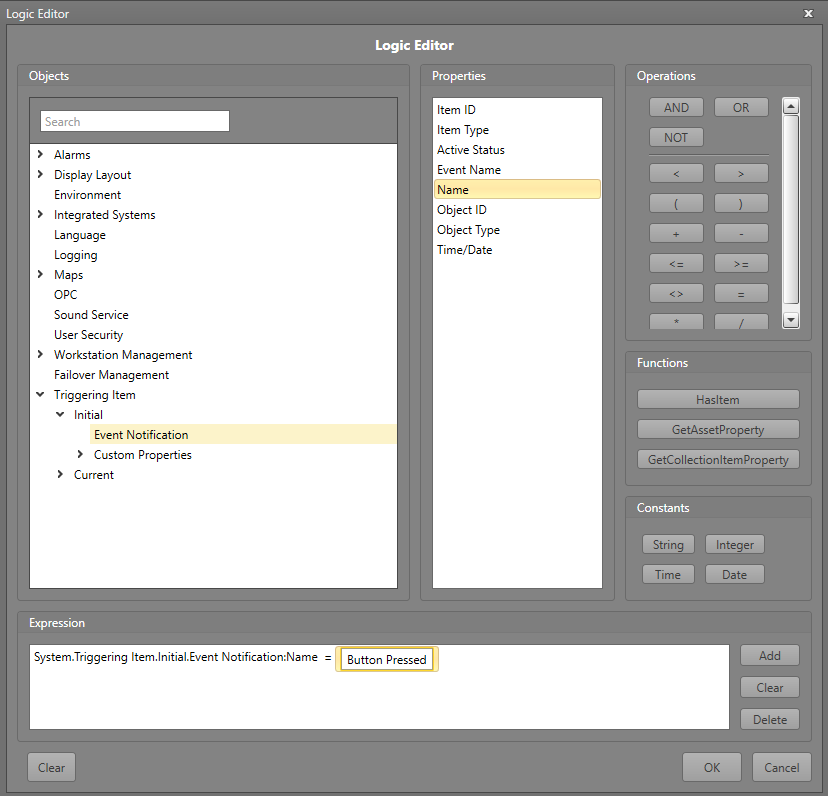This screenshot has height=796, width=828.
Task: Click the GetCollectionItemProperty function
Action: pos(718,459)
